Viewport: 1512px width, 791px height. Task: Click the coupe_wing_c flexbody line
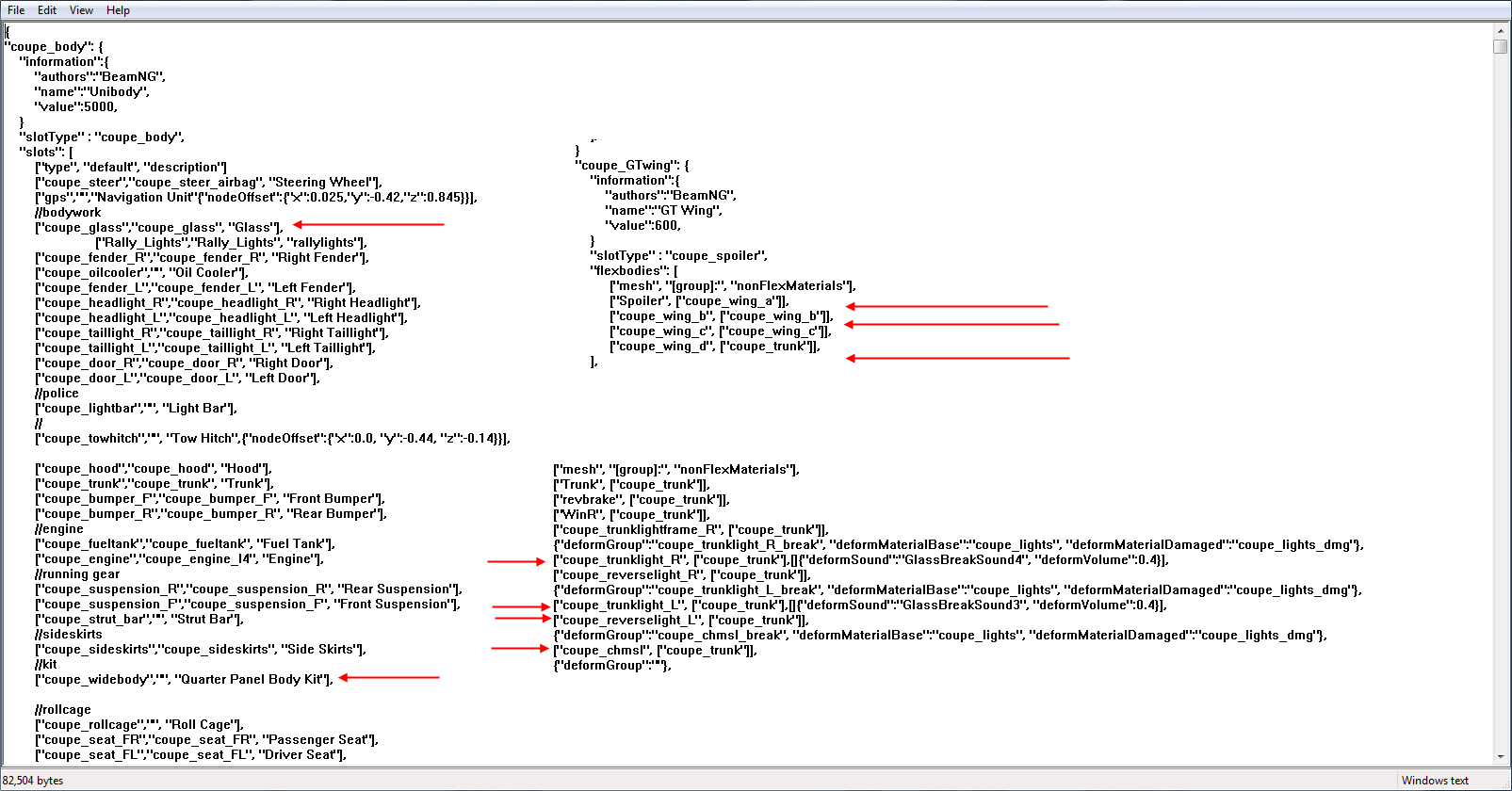click(x=720, y=331)
